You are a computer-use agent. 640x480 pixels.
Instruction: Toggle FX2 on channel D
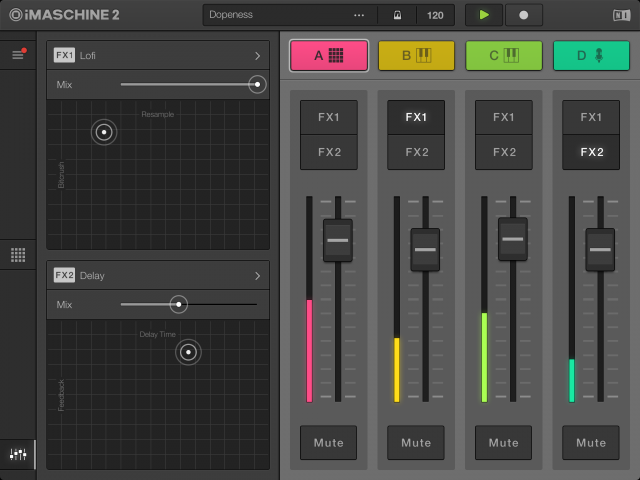[591, 152]
